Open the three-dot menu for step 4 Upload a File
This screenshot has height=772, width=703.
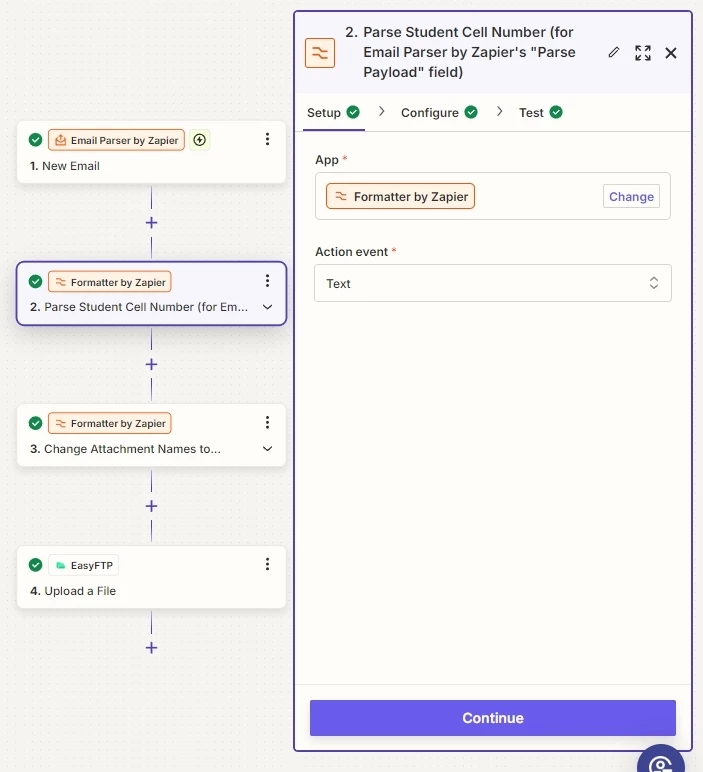(267, 564)
